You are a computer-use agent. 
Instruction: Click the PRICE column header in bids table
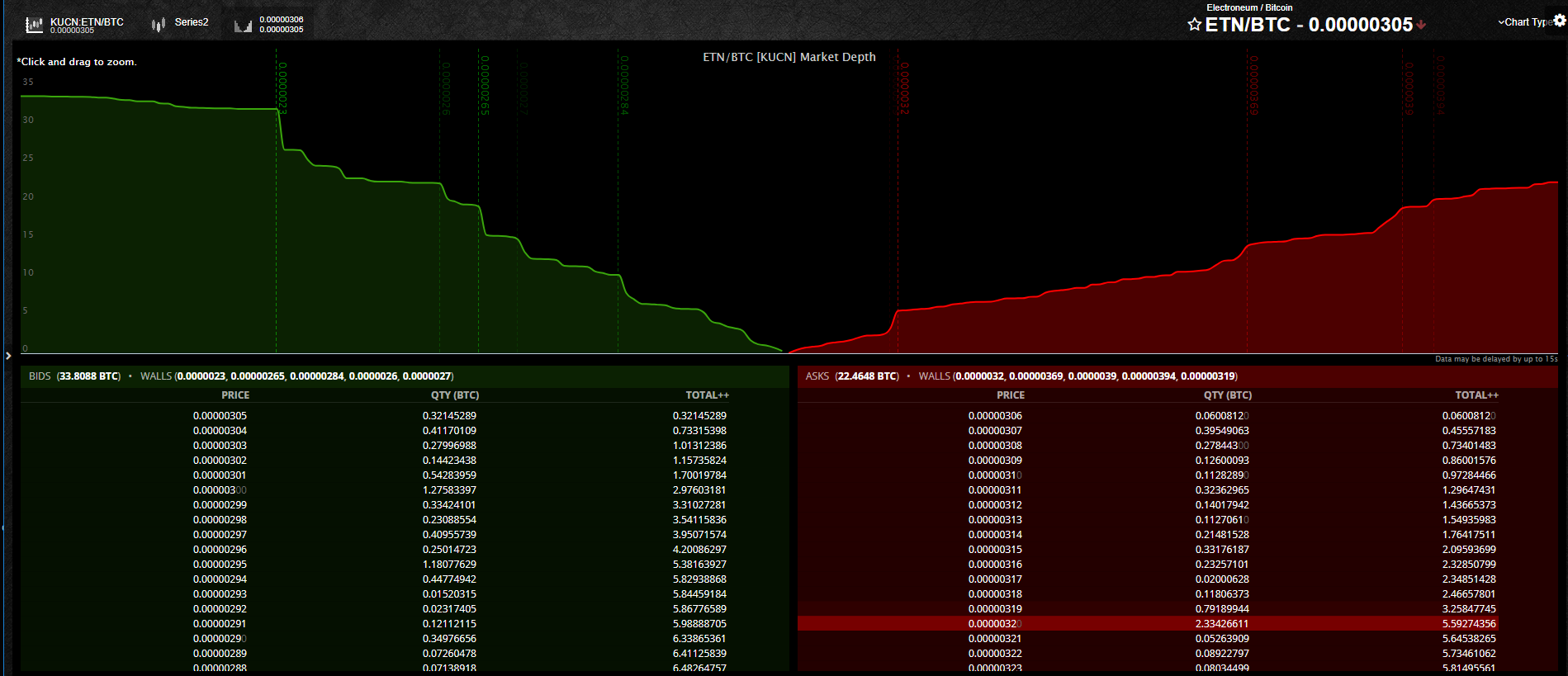[235, 395]
